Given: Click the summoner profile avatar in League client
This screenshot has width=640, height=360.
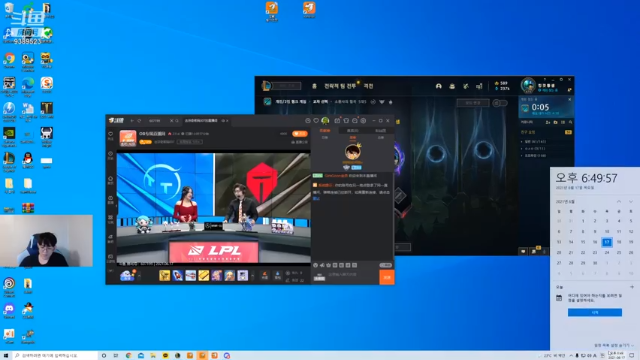Looking at the screenshot, I should coord(528,86).
